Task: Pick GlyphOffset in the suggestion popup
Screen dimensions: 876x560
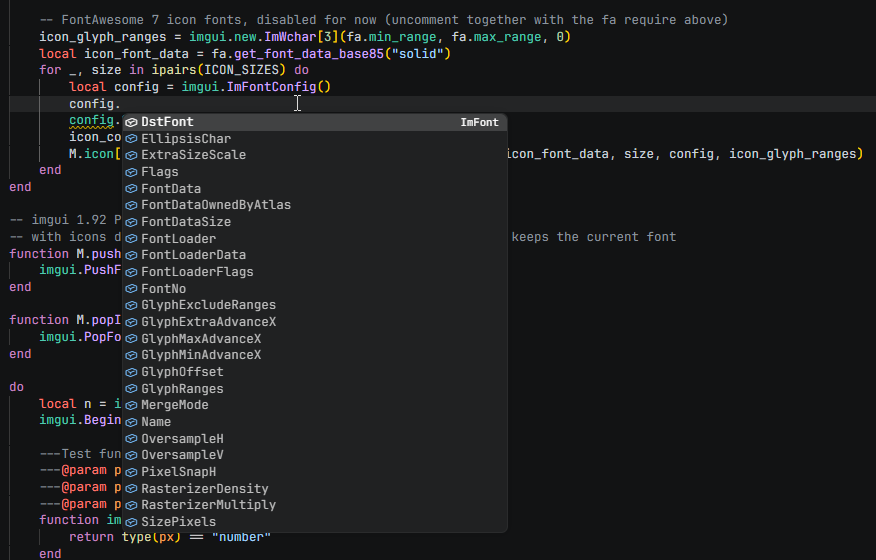Action: (315, 372)
